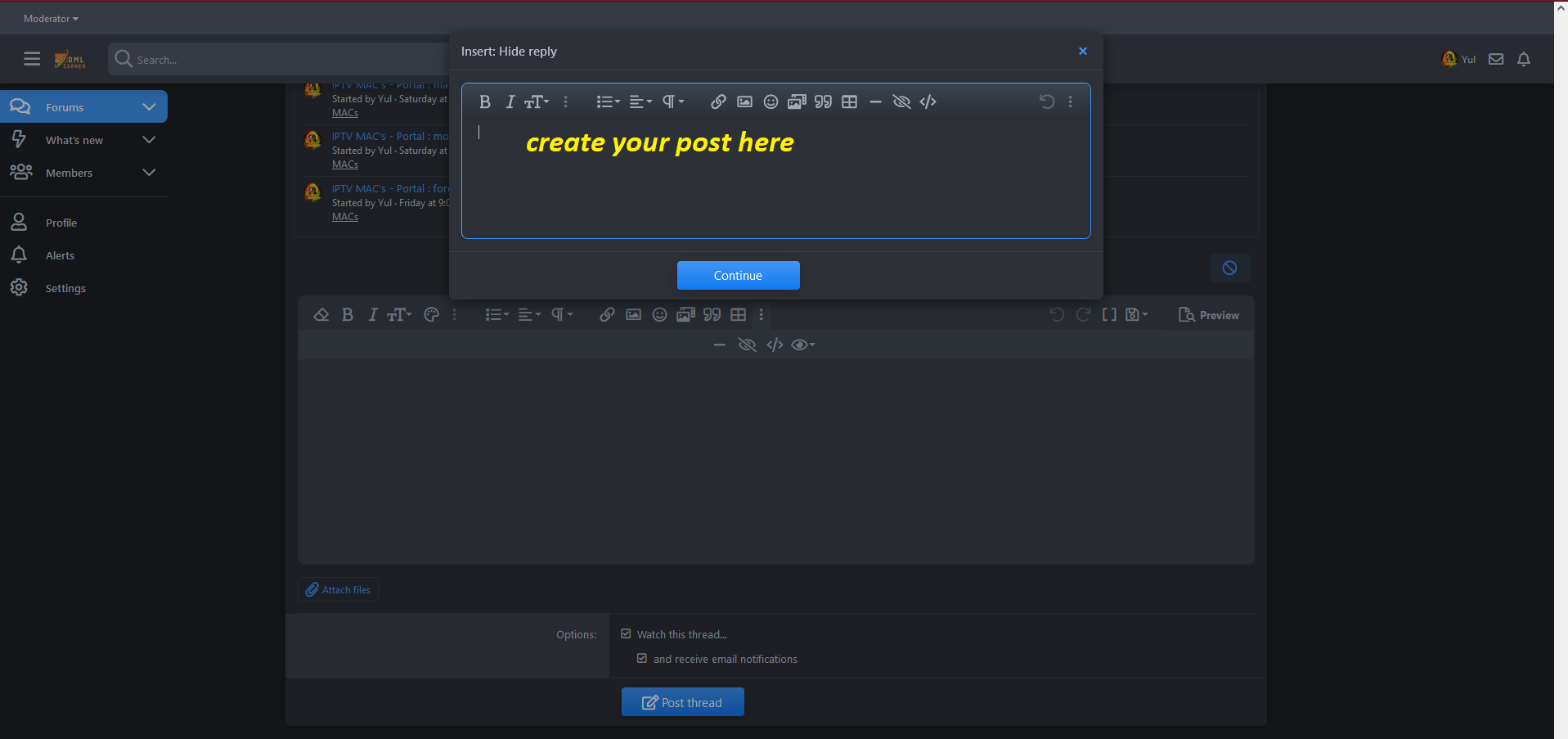Open Moderator dropdown menu at top
The width and height of the screenshot is (1568, 739).
pyautogui.click(x=51, y=18)
